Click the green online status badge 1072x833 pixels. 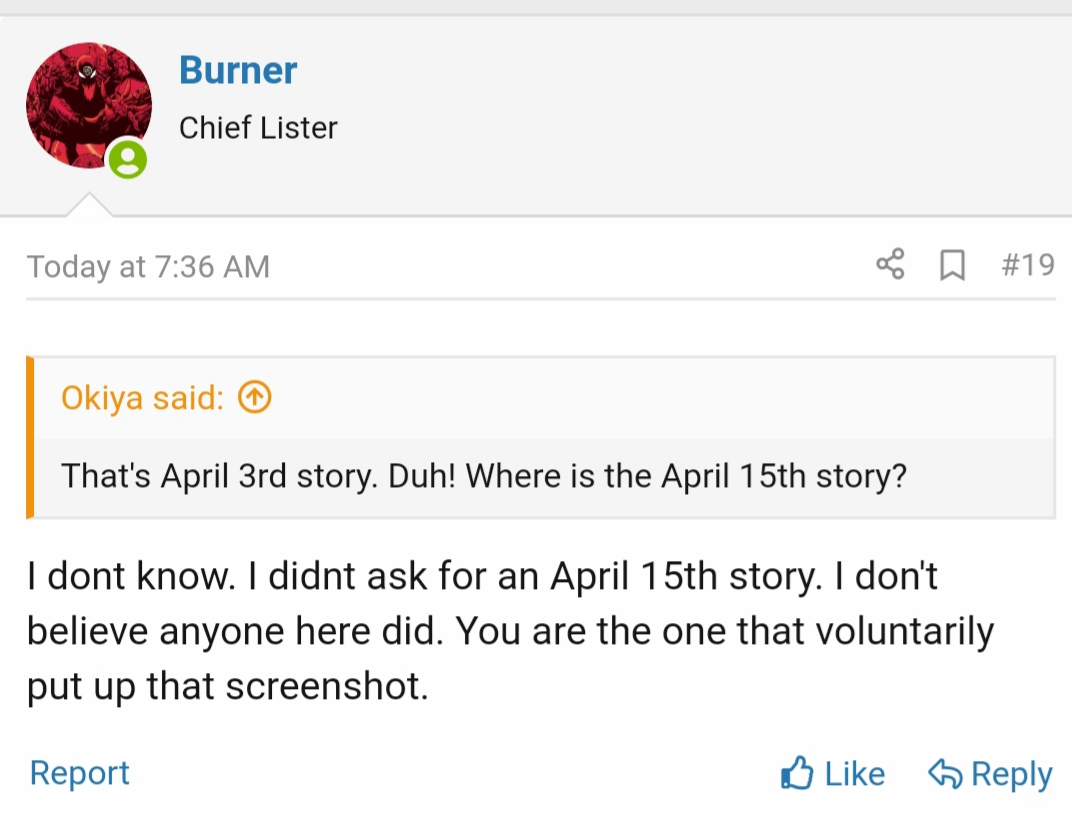(x=128, y=160)
